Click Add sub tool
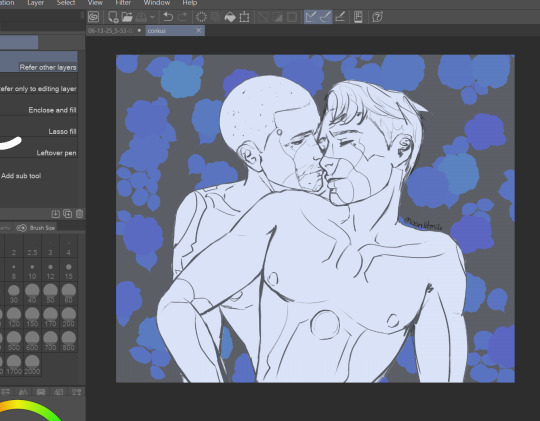This screenshot has height=421, width=540. point(21,176)
